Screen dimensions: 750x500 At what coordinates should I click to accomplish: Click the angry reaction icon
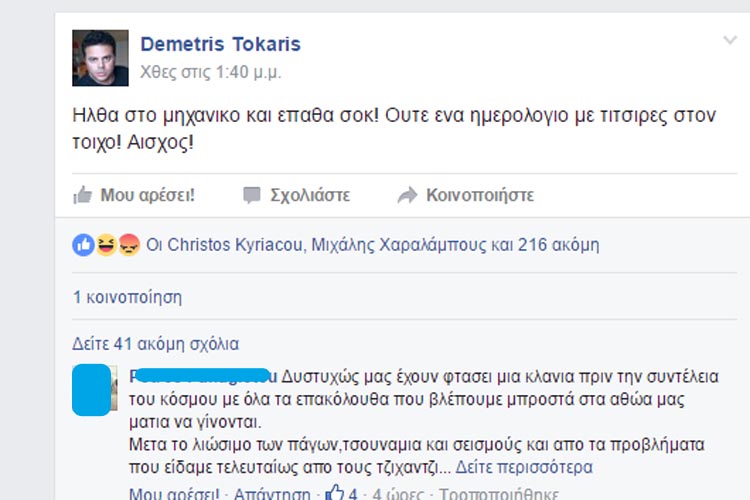(x=129, y=245)
